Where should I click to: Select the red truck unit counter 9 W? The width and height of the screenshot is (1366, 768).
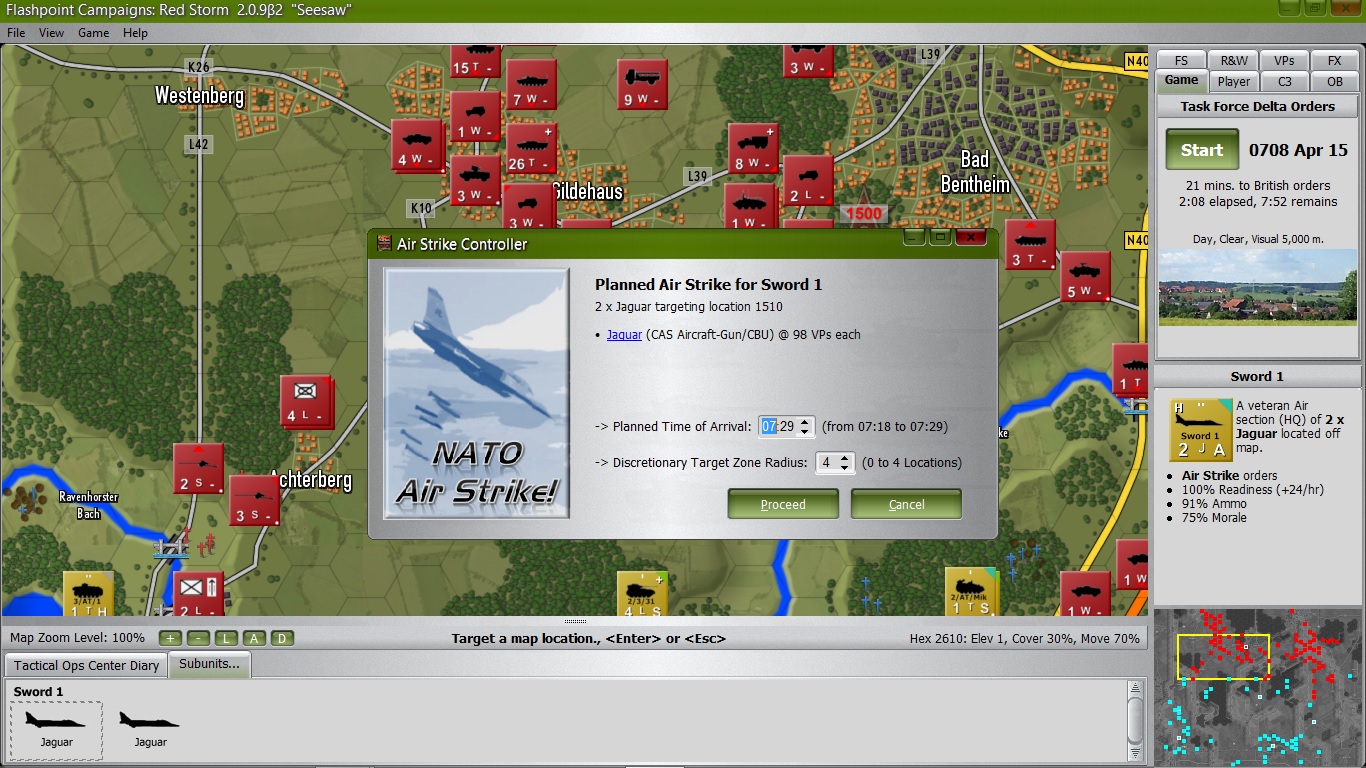(642, 84)
